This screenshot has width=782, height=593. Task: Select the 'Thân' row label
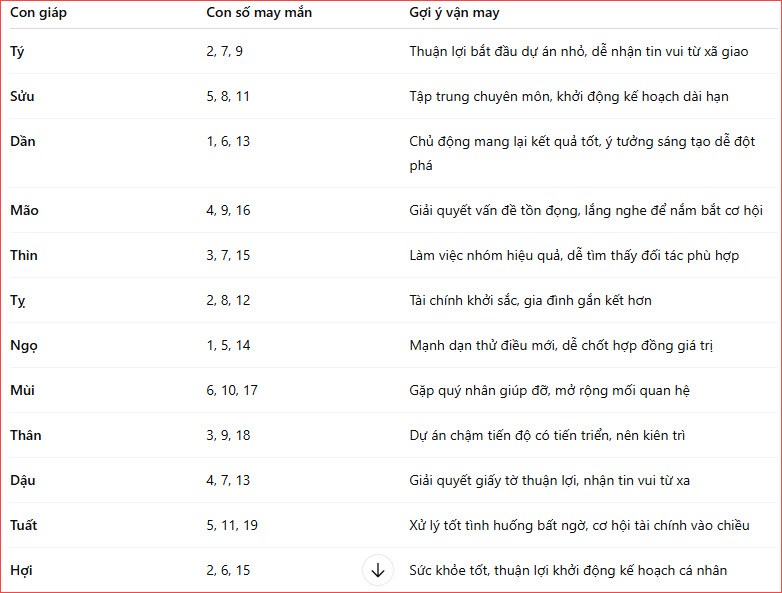pos(25,435)
